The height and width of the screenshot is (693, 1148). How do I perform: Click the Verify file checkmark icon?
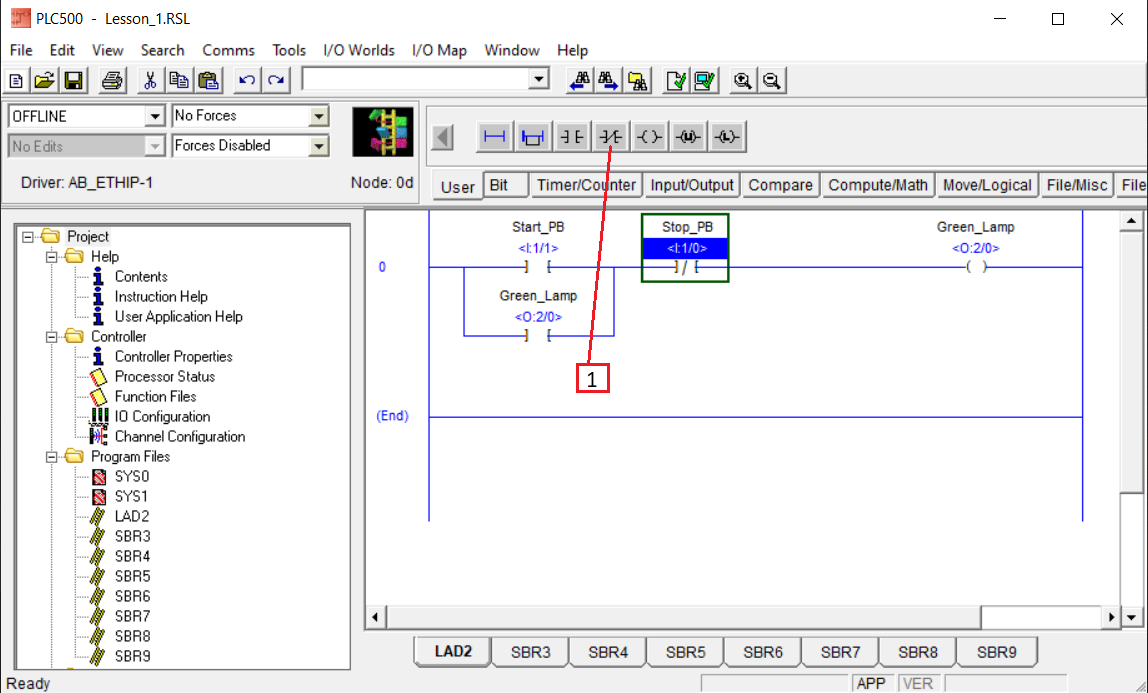676,80
